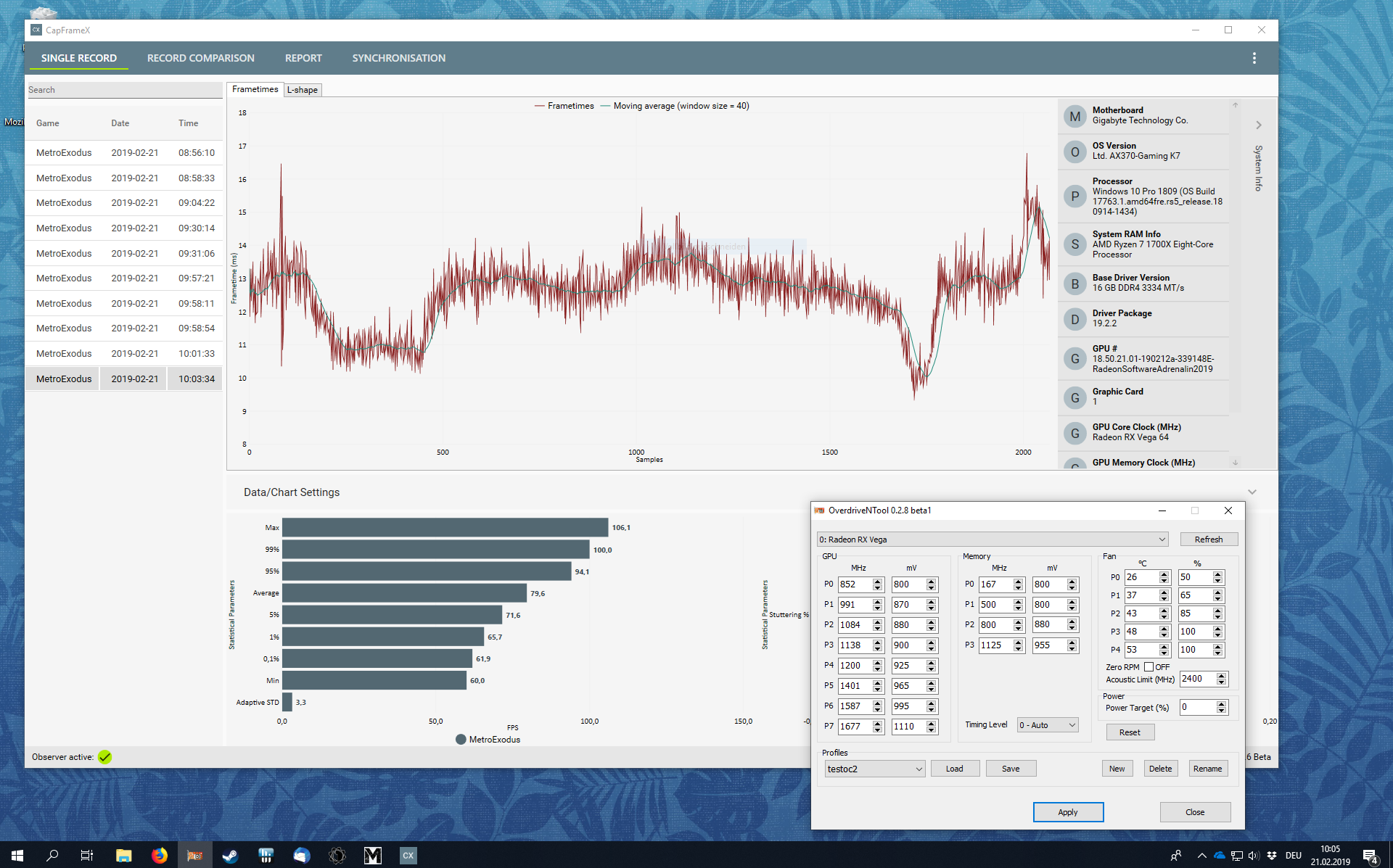Click the CapFrameX taskbar icon
The height and width of the screenshot is (868, 1393).
click(408, 856)
